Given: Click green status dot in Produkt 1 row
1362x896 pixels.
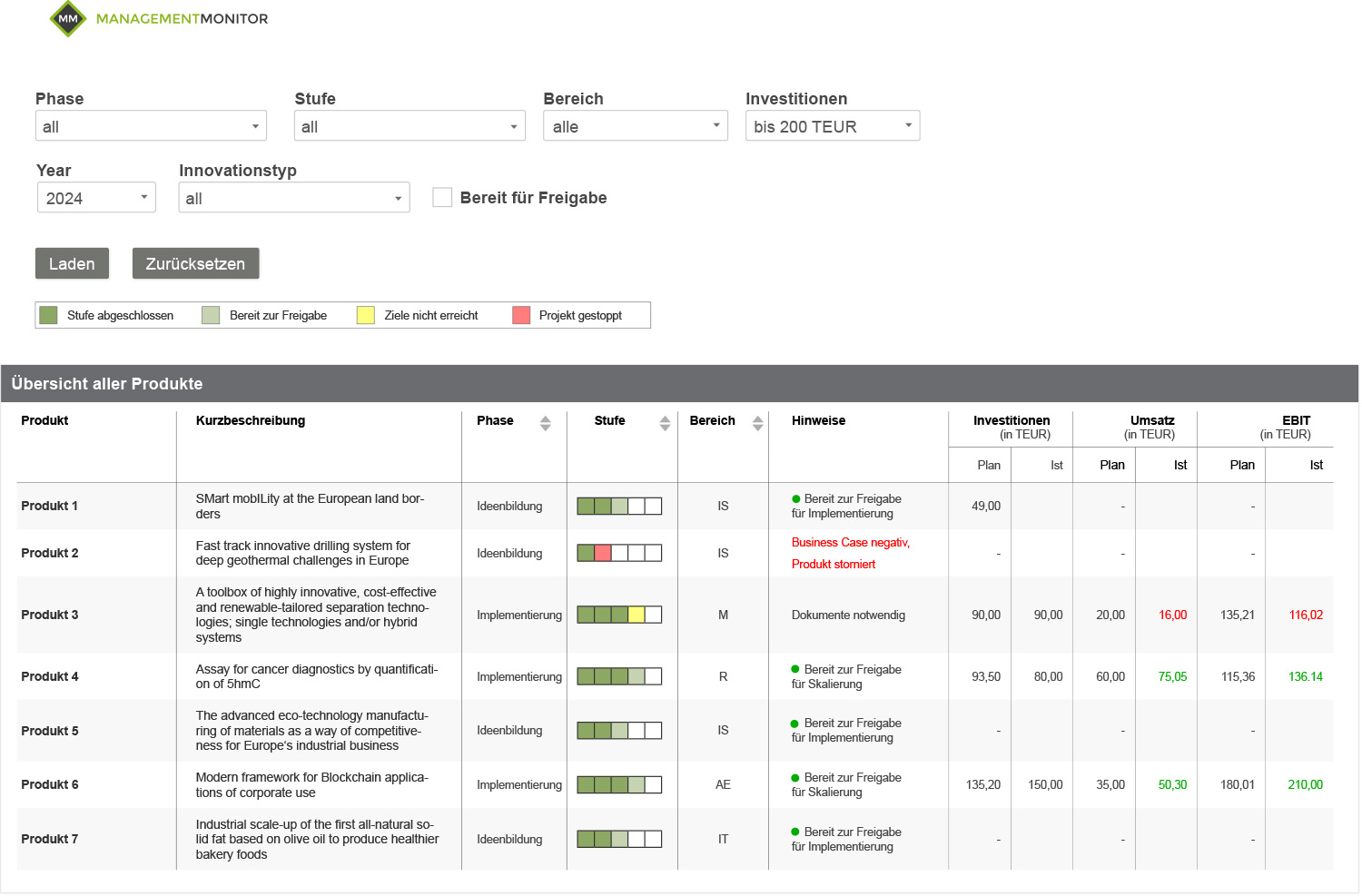Looking at the screenshot, I should pyautogui.click(x=796, y=499).
